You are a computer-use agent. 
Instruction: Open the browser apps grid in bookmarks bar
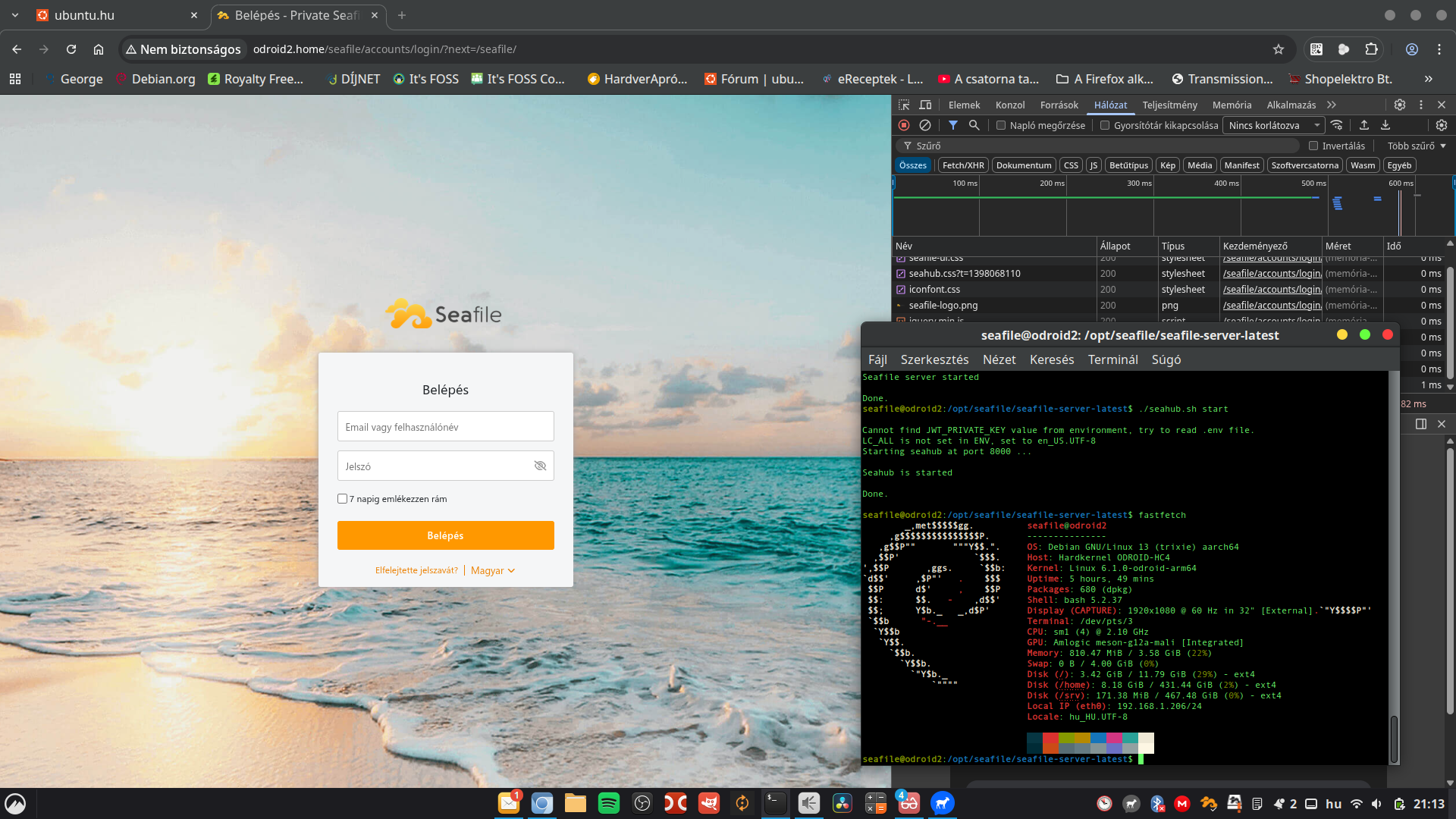coord(15,79)
